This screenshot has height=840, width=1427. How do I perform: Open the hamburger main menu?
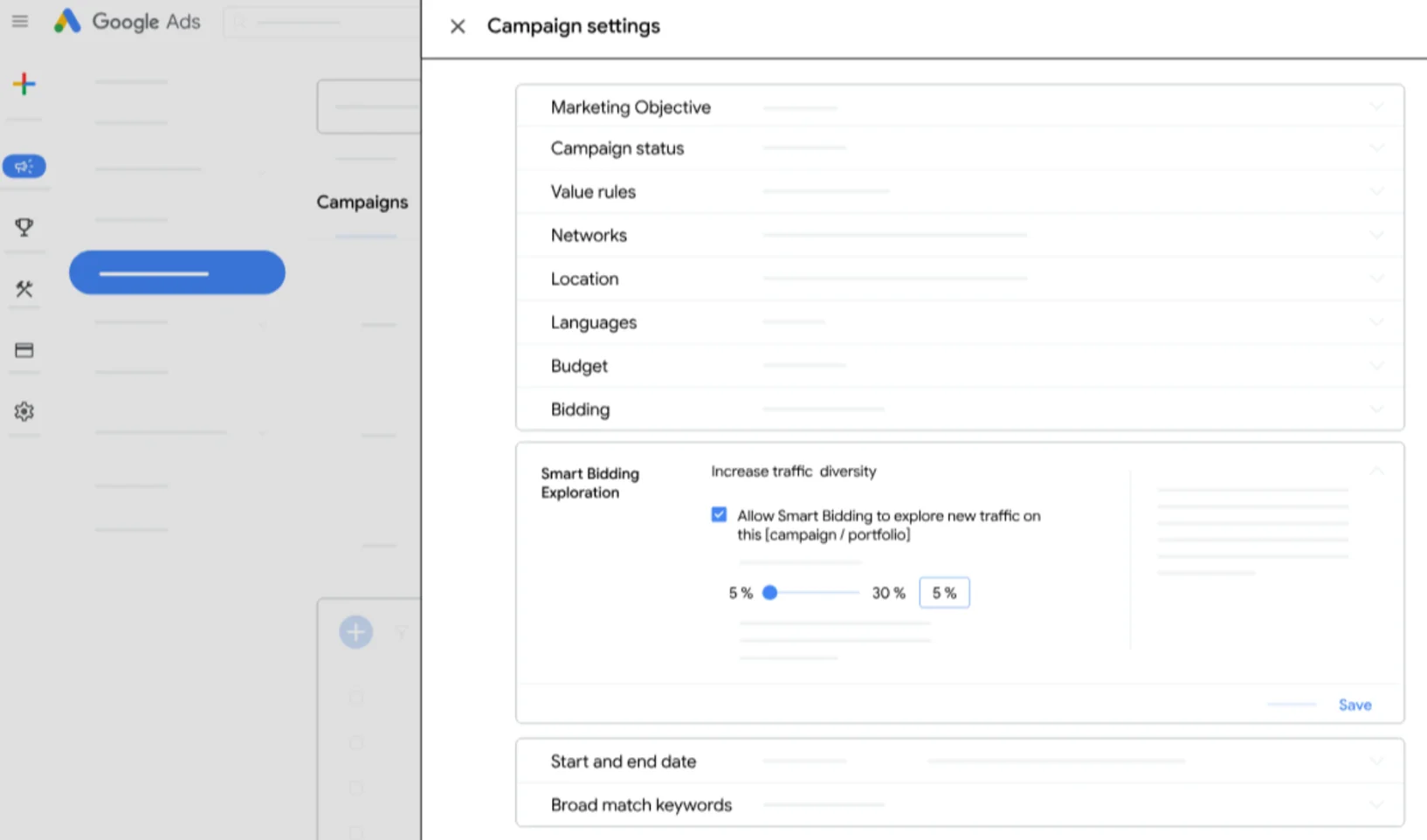point(20,22)
